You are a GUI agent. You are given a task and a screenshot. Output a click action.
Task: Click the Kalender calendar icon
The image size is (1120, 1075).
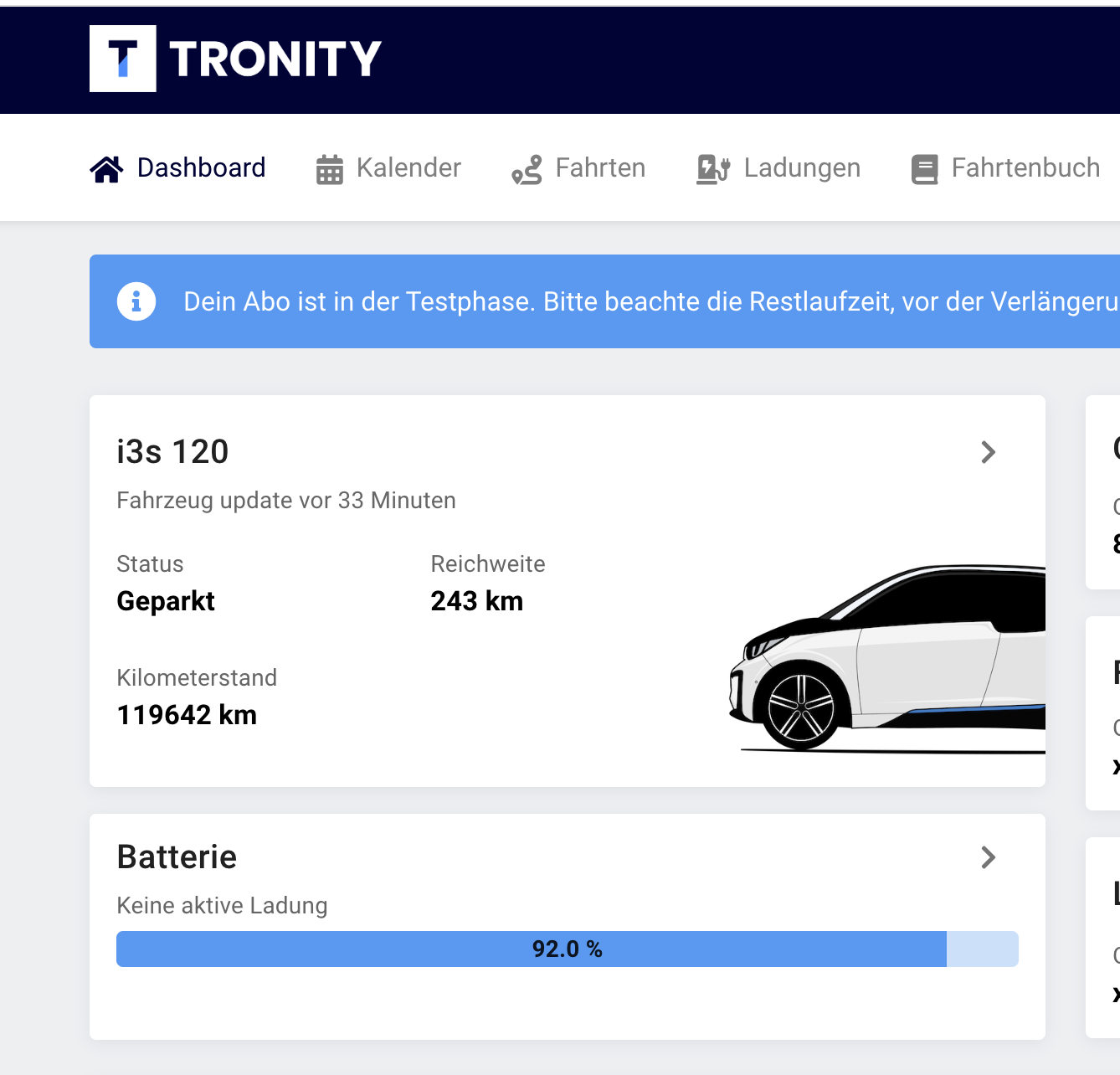[x=329, y=169]
